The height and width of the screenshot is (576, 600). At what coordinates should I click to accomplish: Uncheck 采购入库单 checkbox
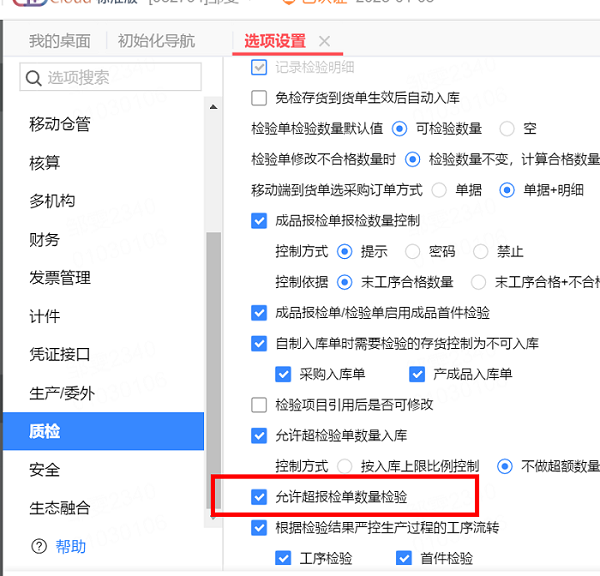pos(283,374)
